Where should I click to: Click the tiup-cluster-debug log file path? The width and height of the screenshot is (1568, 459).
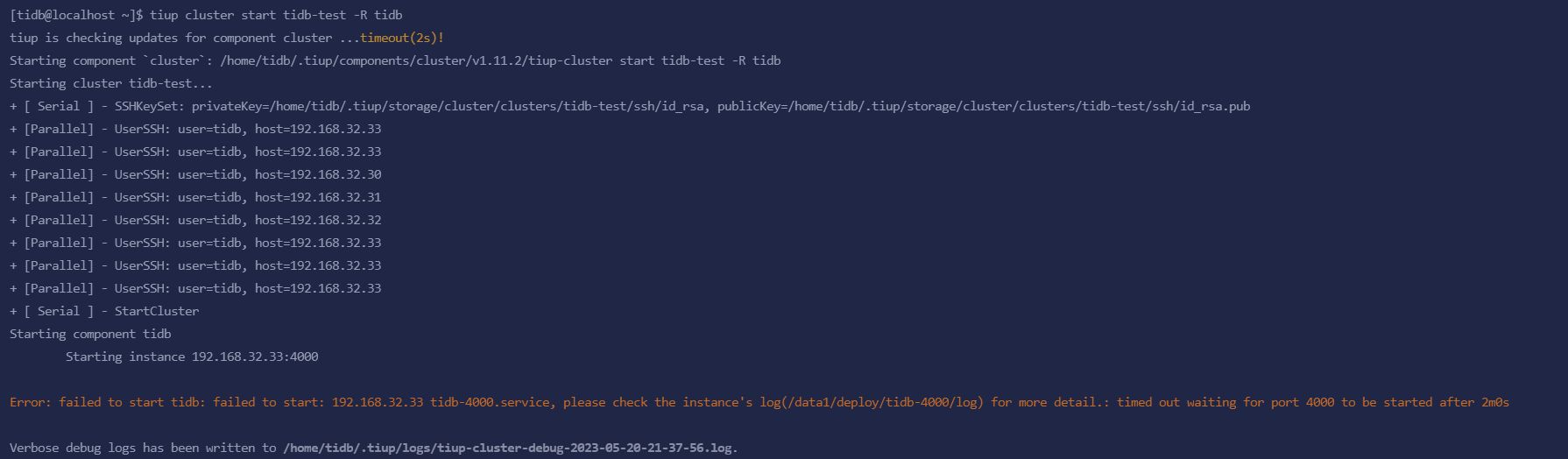pyautogui.click(x=509, y=448)
